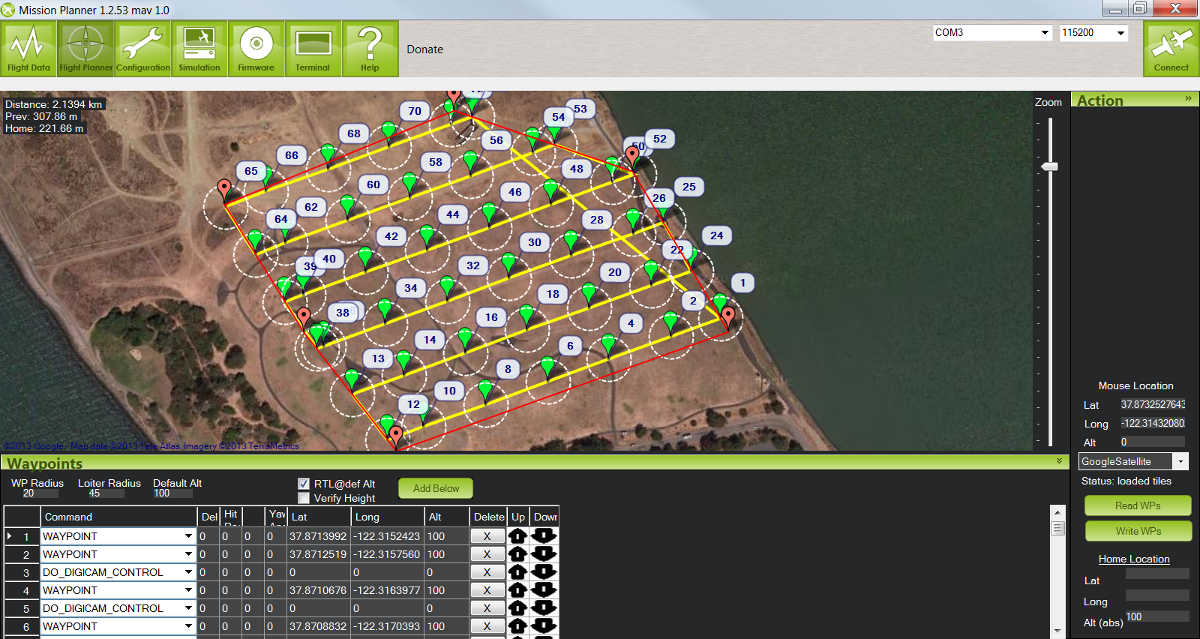Move waypoint row 1 down

pyautogui.click(x=544, y=536)
